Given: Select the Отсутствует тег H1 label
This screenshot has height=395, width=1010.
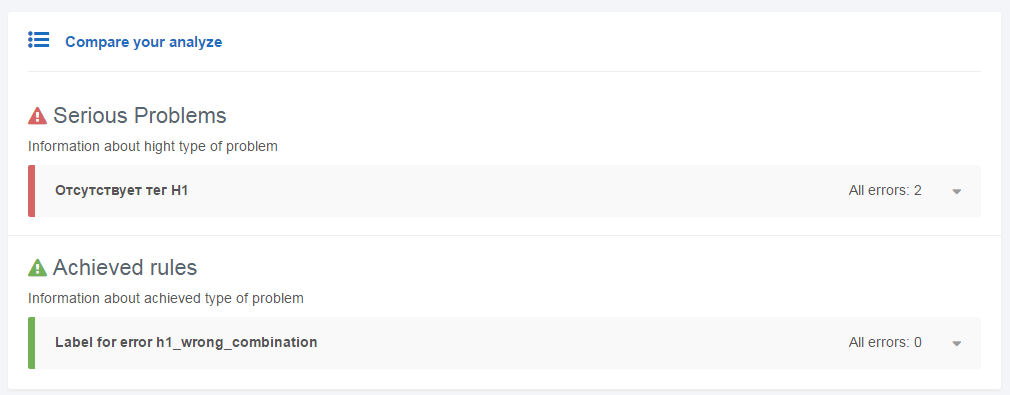Looking at the screenshot, I should 122,191.
